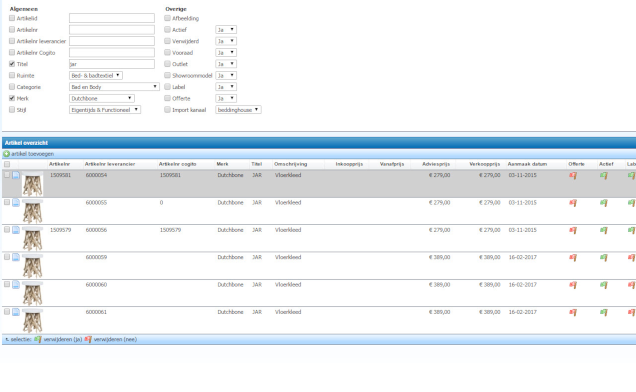This screenshot has width=636, height=392.
Task: Open the Actief Ja dropdown
Action: 226,30
